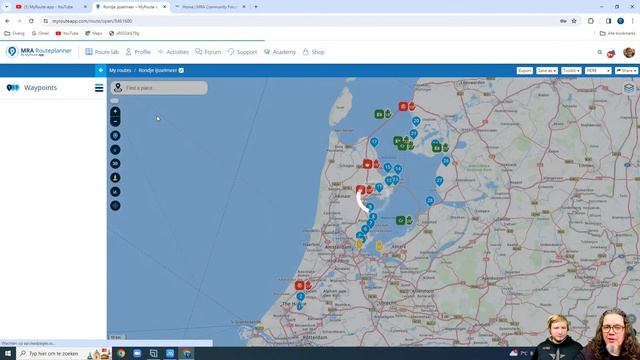640x360 pixels.
Task: Zoom out on the map
Action: tap(115, 122)
